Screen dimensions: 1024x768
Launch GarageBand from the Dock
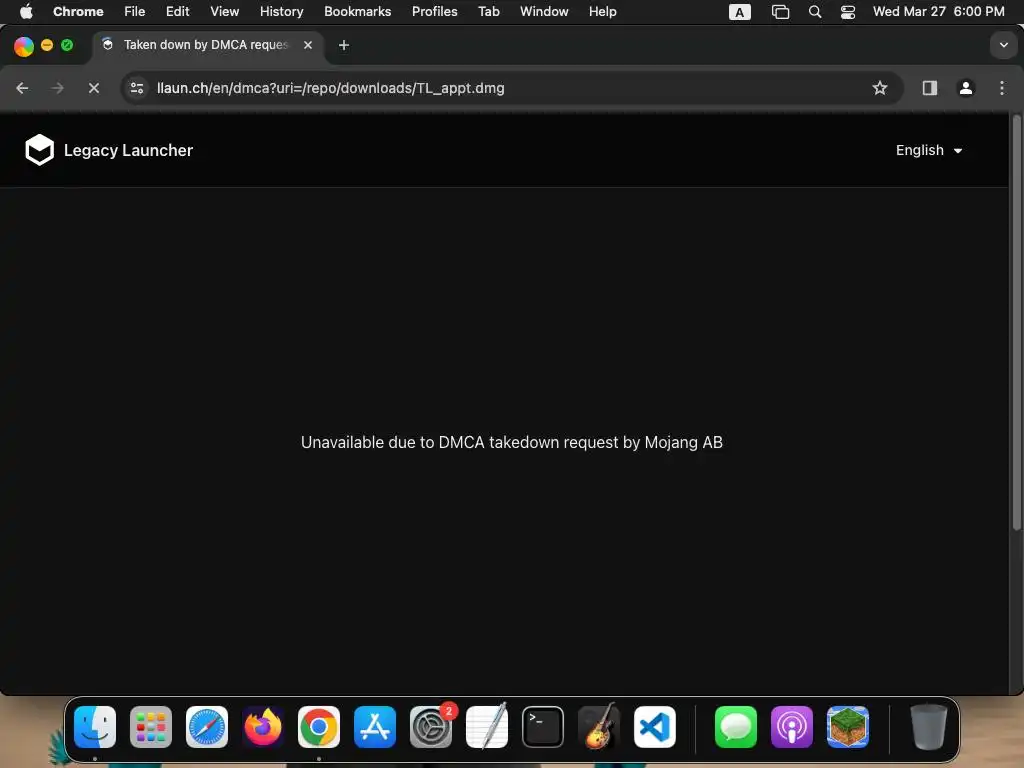click(x=599, y=726)
